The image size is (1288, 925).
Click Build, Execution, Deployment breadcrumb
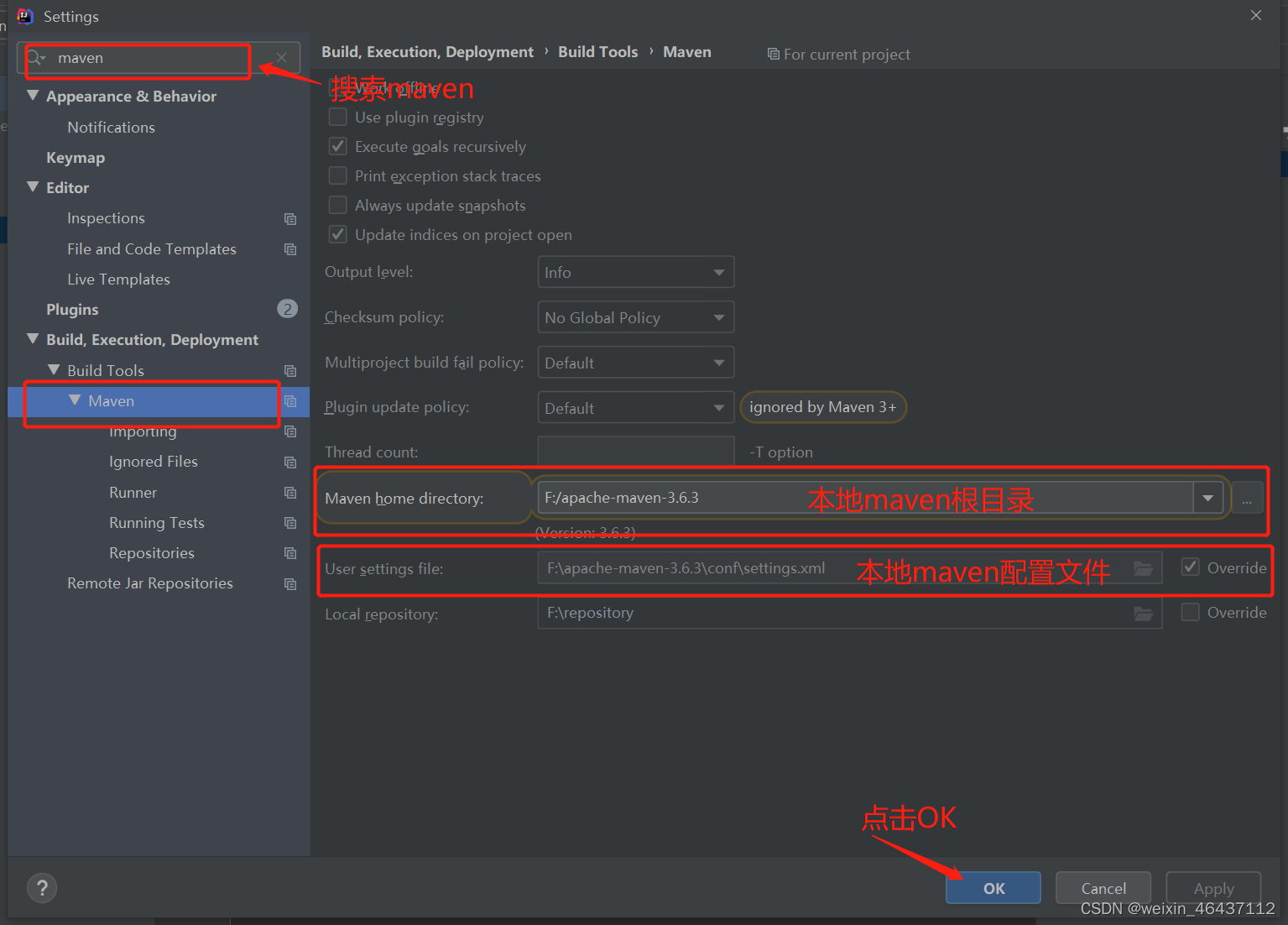[x=427, y=52]
